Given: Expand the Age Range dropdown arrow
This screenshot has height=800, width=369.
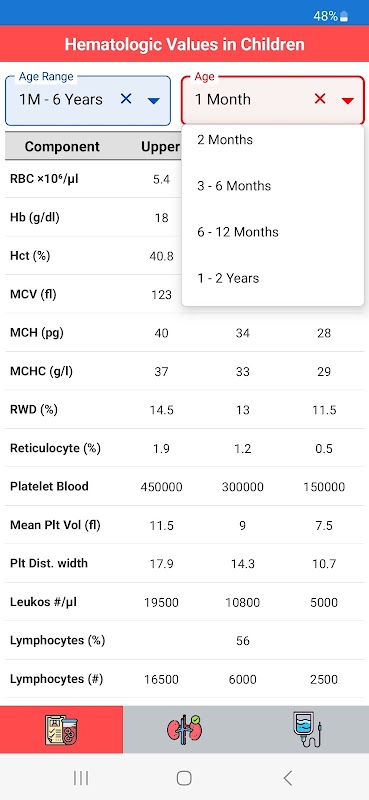Looking at the screenshot, I should (x=154, y=101).
